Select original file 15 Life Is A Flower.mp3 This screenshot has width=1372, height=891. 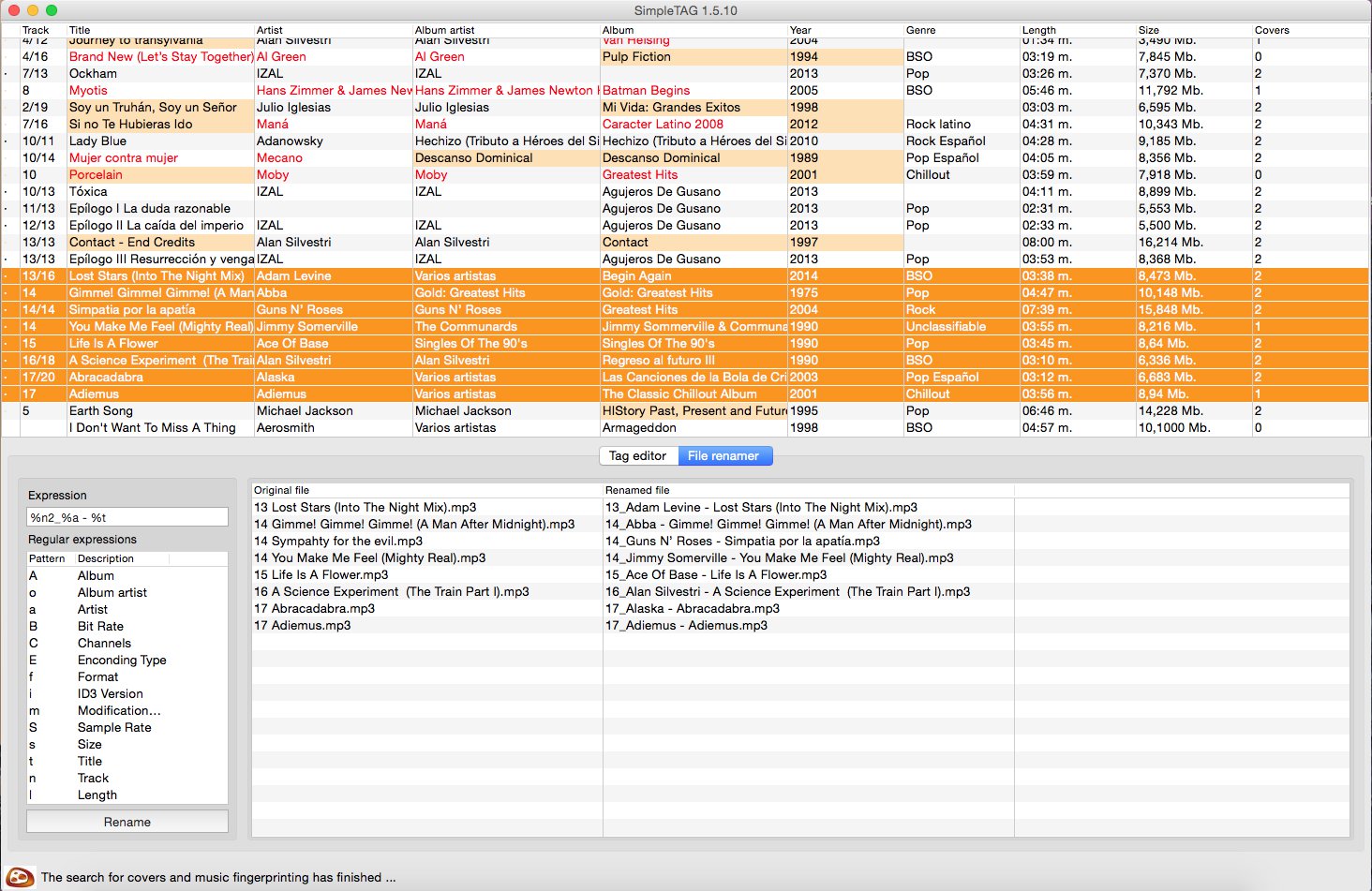click(321, 575)
